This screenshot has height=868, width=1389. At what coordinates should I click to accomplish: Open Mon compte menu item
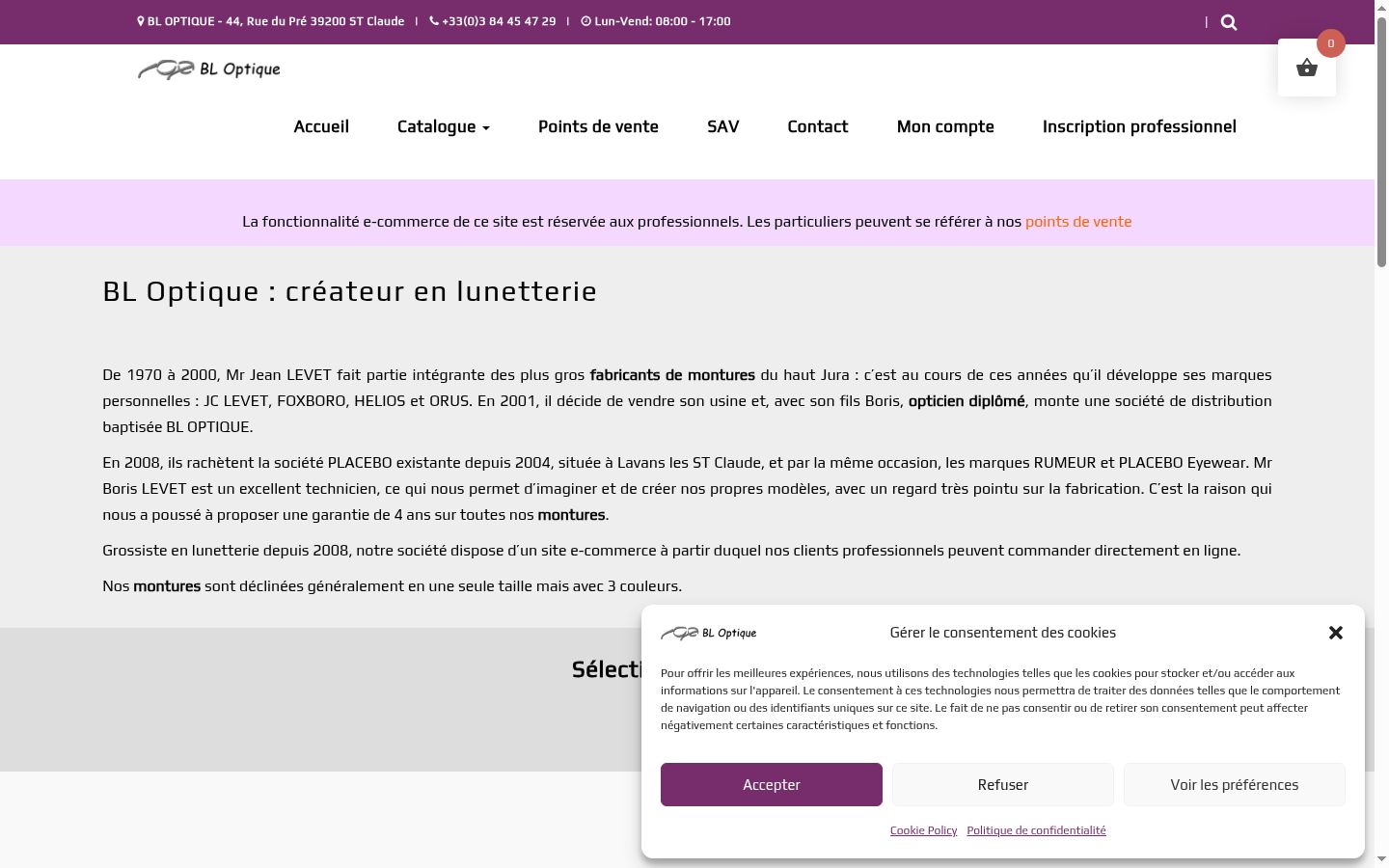click(x=945, y=126)
